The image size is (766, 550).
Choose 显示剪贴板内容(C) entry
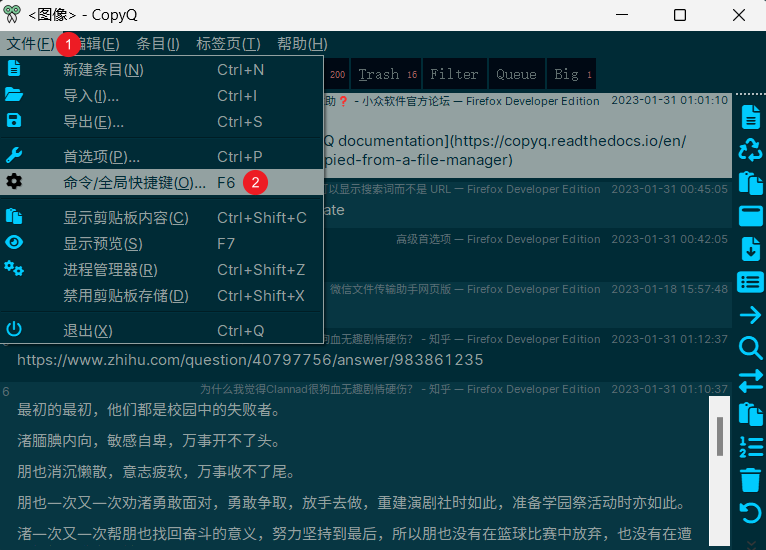point(162,217)
